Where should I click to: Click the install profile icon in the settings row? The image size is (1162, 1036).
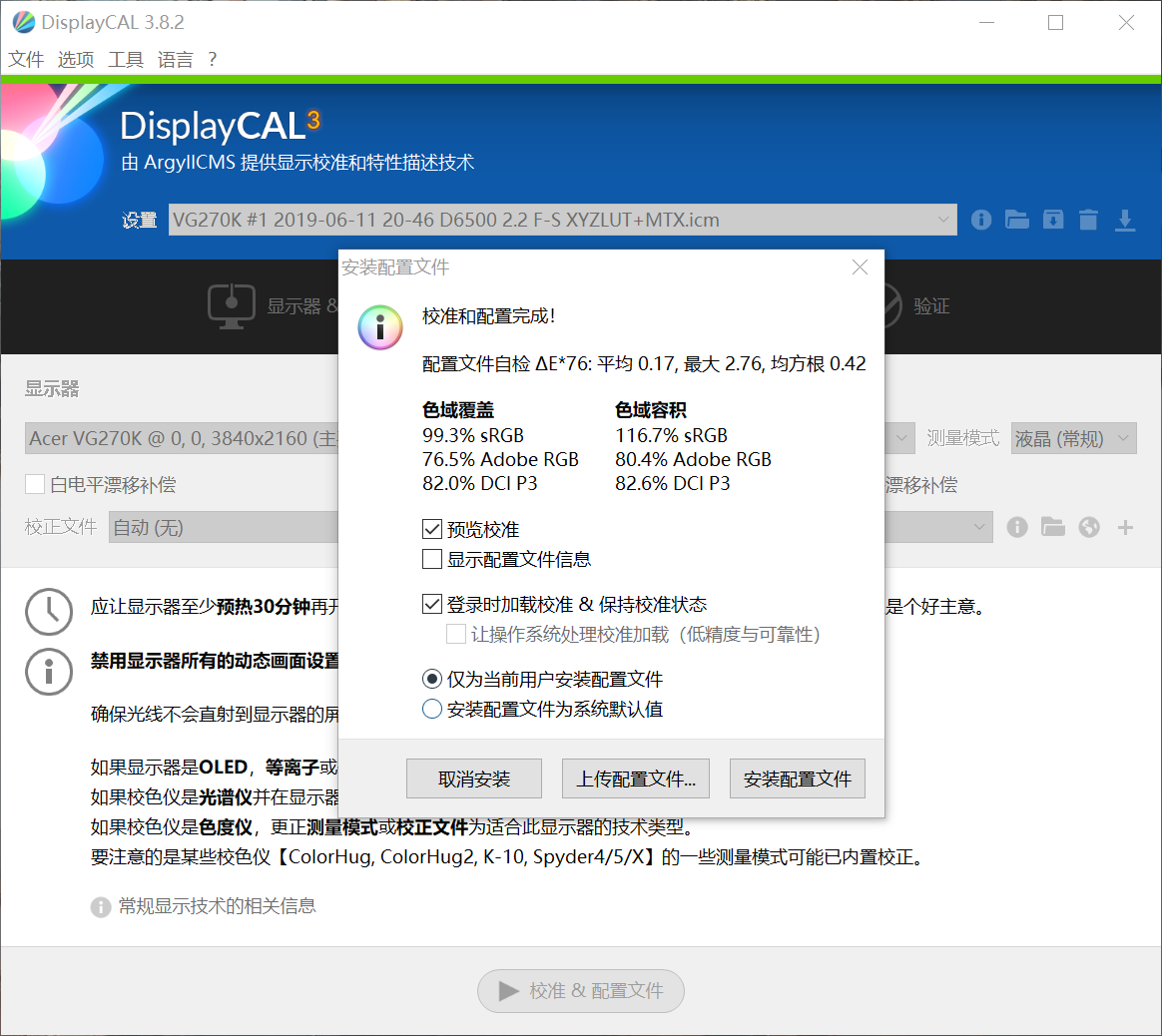(1053, 221)
